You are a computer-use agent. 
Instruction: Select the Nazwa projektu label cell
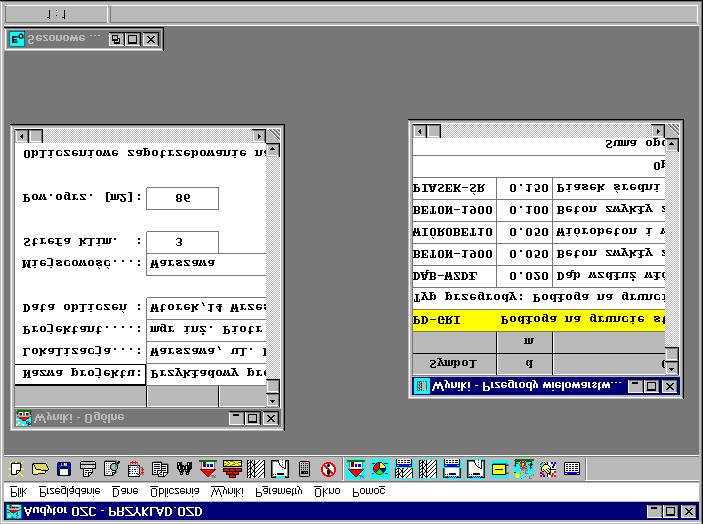[x=80, y=374]
